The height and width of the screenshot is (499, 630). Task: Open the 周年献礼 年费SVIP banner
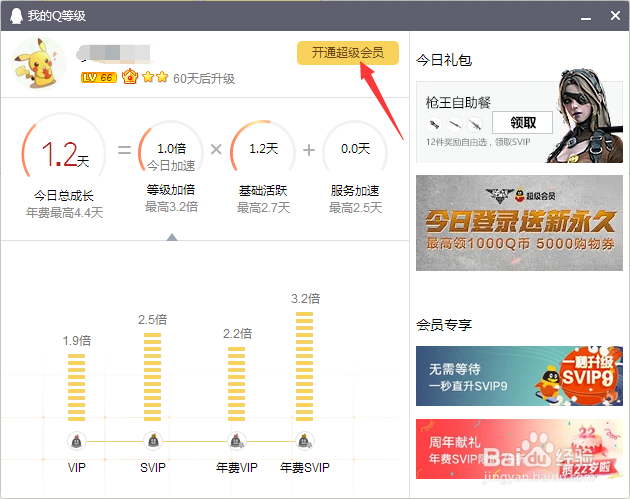point(519,449)
